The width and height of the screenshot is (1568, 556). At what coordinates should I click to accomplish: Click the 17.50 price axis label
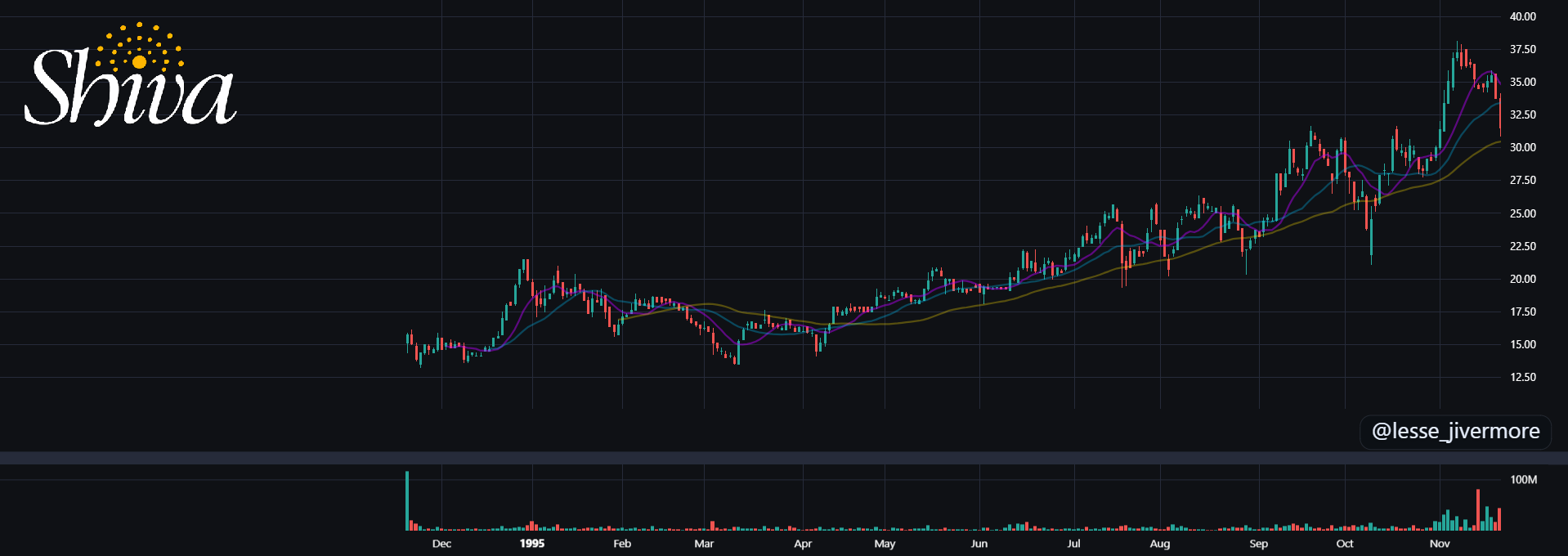pyautogui.click(x=1522, y=312)
